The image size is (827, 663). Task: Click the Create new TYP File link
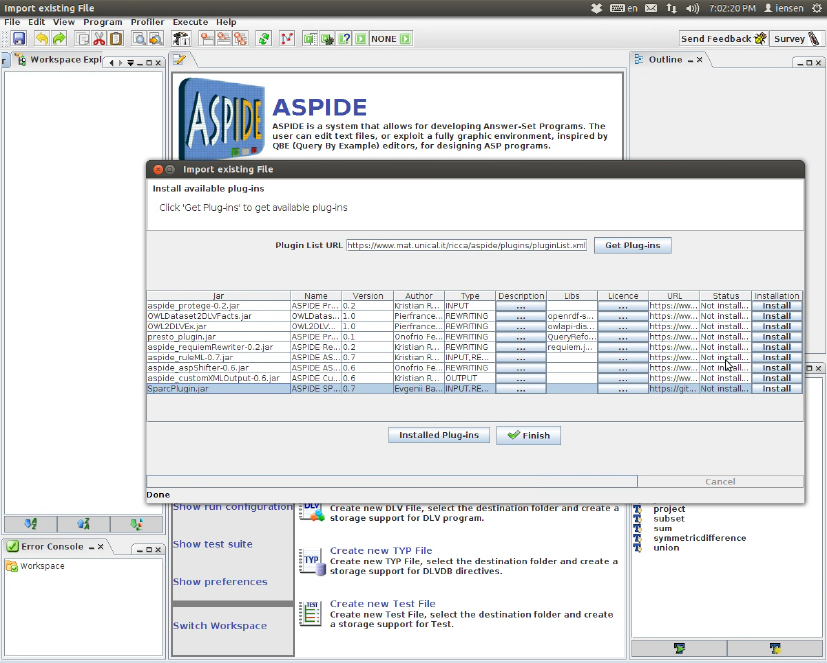[381, 551]
